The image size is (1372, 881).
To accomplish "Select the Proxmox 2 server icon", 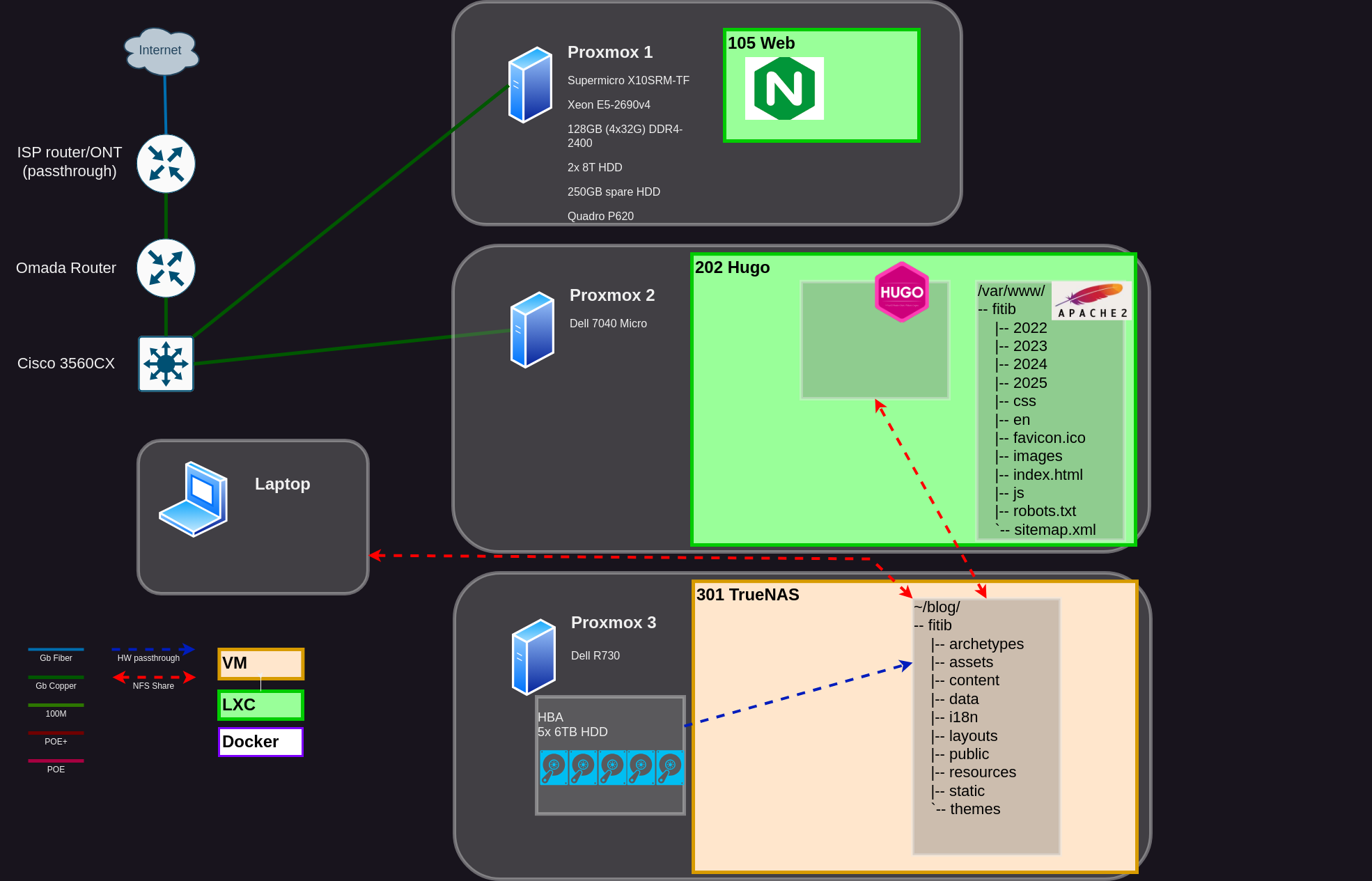I will pos(532,329).
